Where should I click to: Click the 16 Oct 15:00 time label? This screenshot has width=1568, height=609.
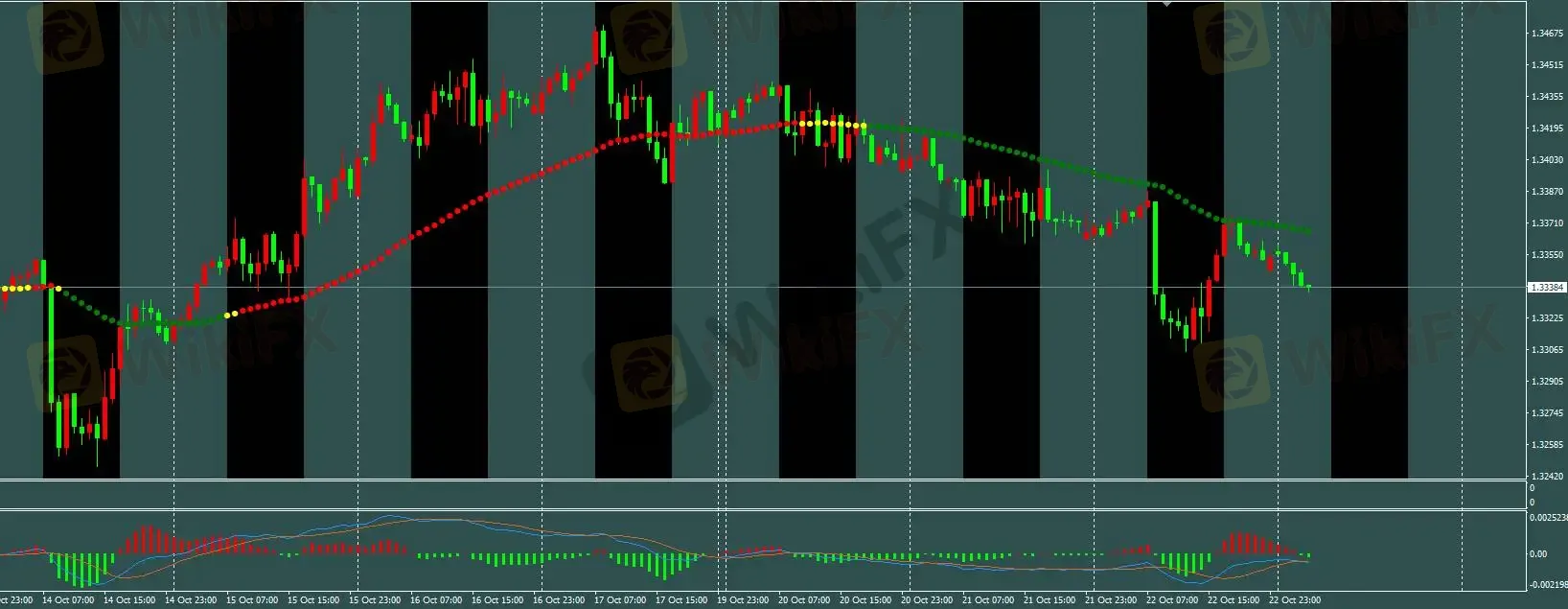pyautogui.click(x=497, y=600)
